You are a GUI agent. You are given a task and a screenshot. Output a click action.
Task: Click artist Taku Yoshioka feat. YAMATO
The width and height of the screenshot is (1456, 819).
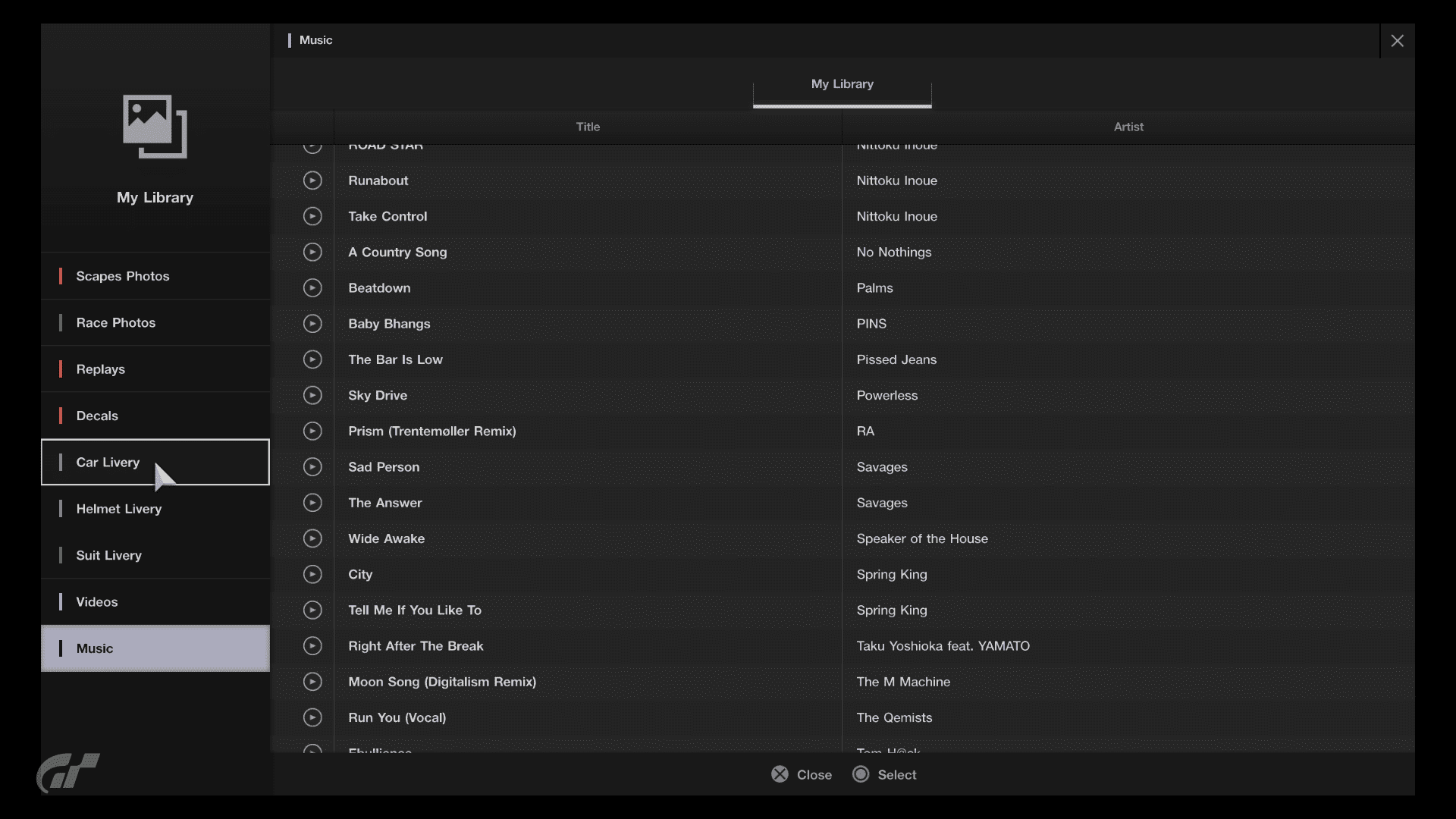(943, 646)
